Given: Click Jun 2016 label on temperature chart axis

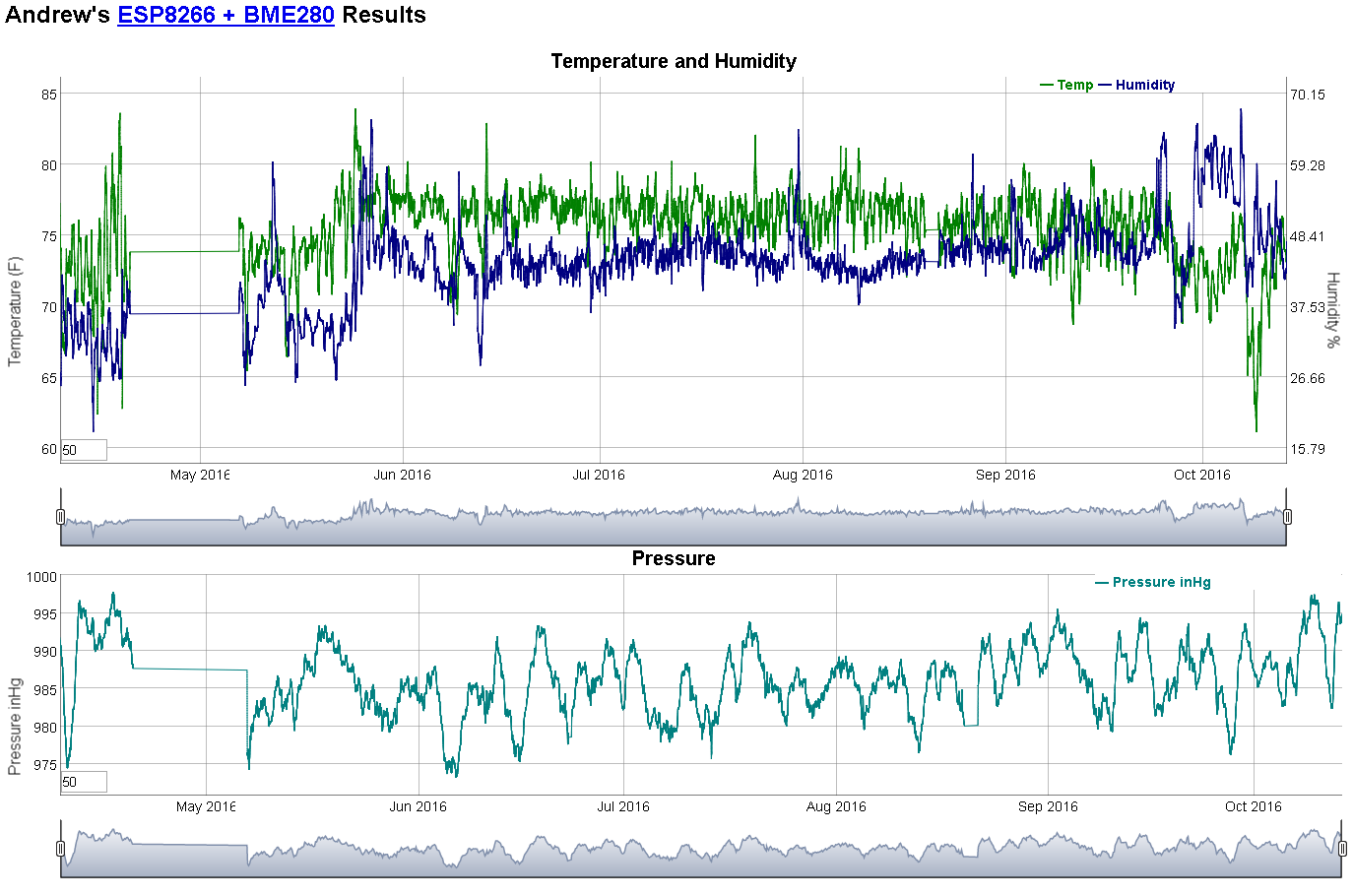Looking at the screenshot, I should pyautogui.click(x=402, y=475).
